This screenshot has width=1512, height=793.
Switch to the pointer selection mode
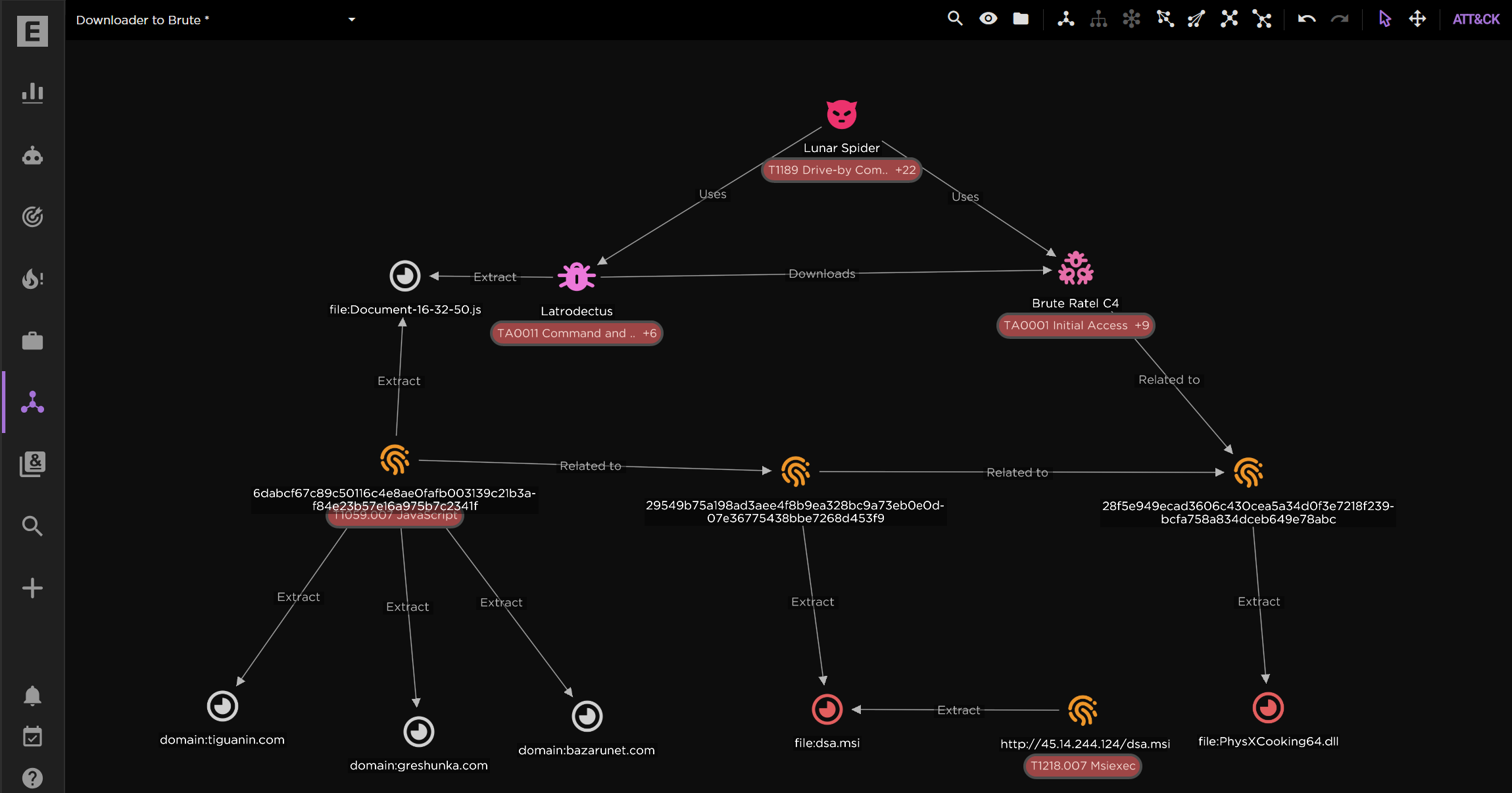(1384, 19)
